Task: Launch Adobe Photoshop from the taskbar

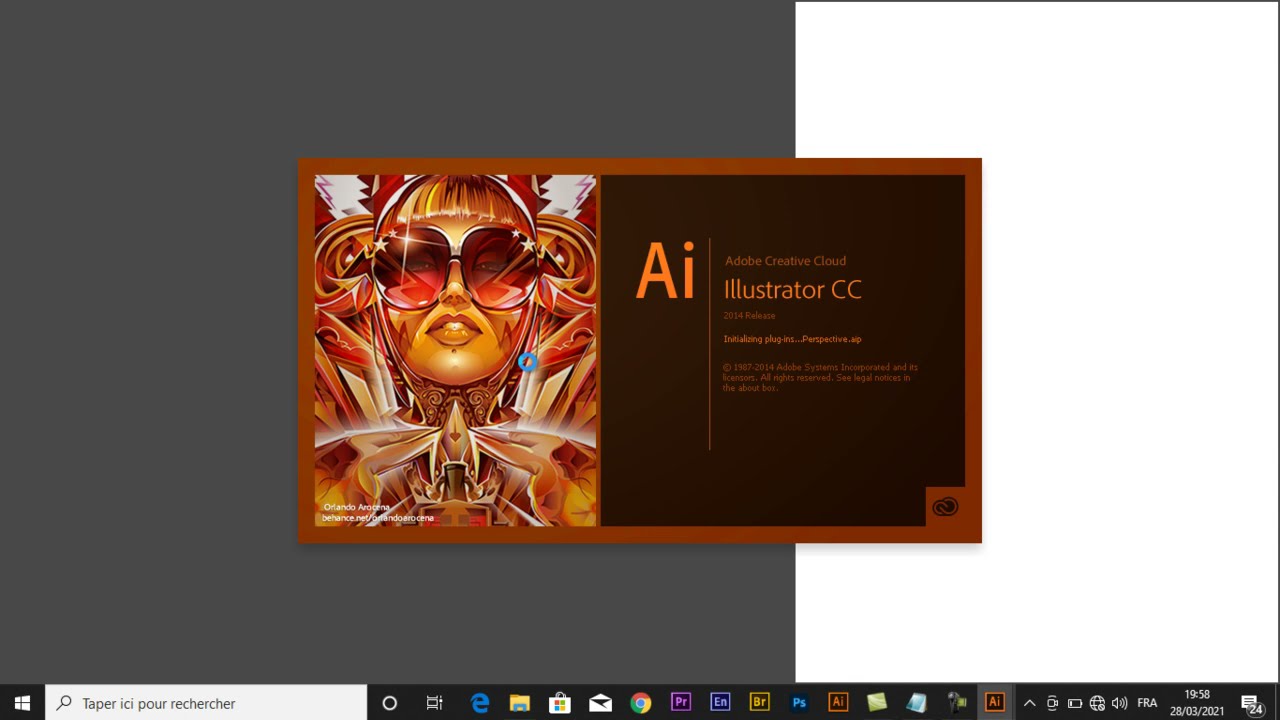Action: tap(799, 703)
